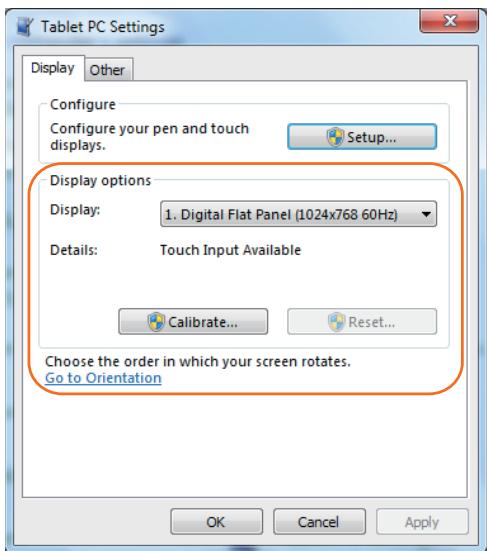This screenshot has width=487, height=551.
Task: Click the 'Tablet PC Settings' title text
Action: click(103, 27)
